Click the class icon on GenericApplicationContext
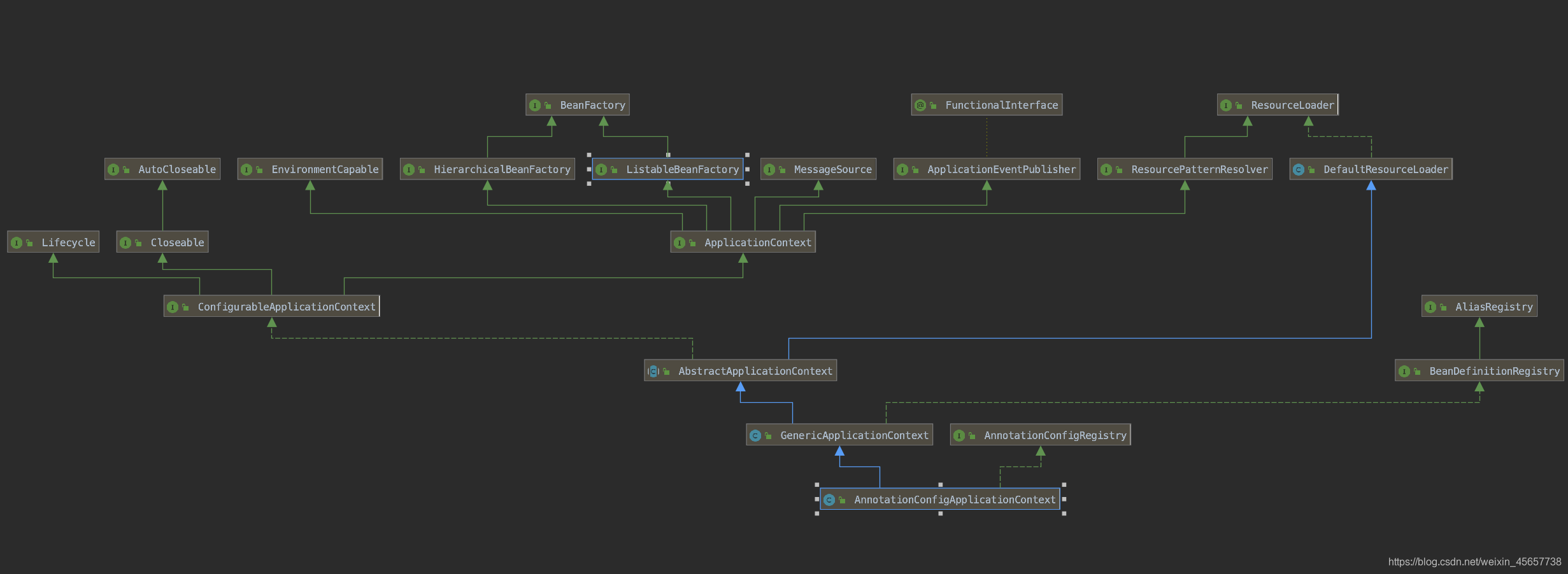Screen dimensions: 1568x574 pos(755,436)
